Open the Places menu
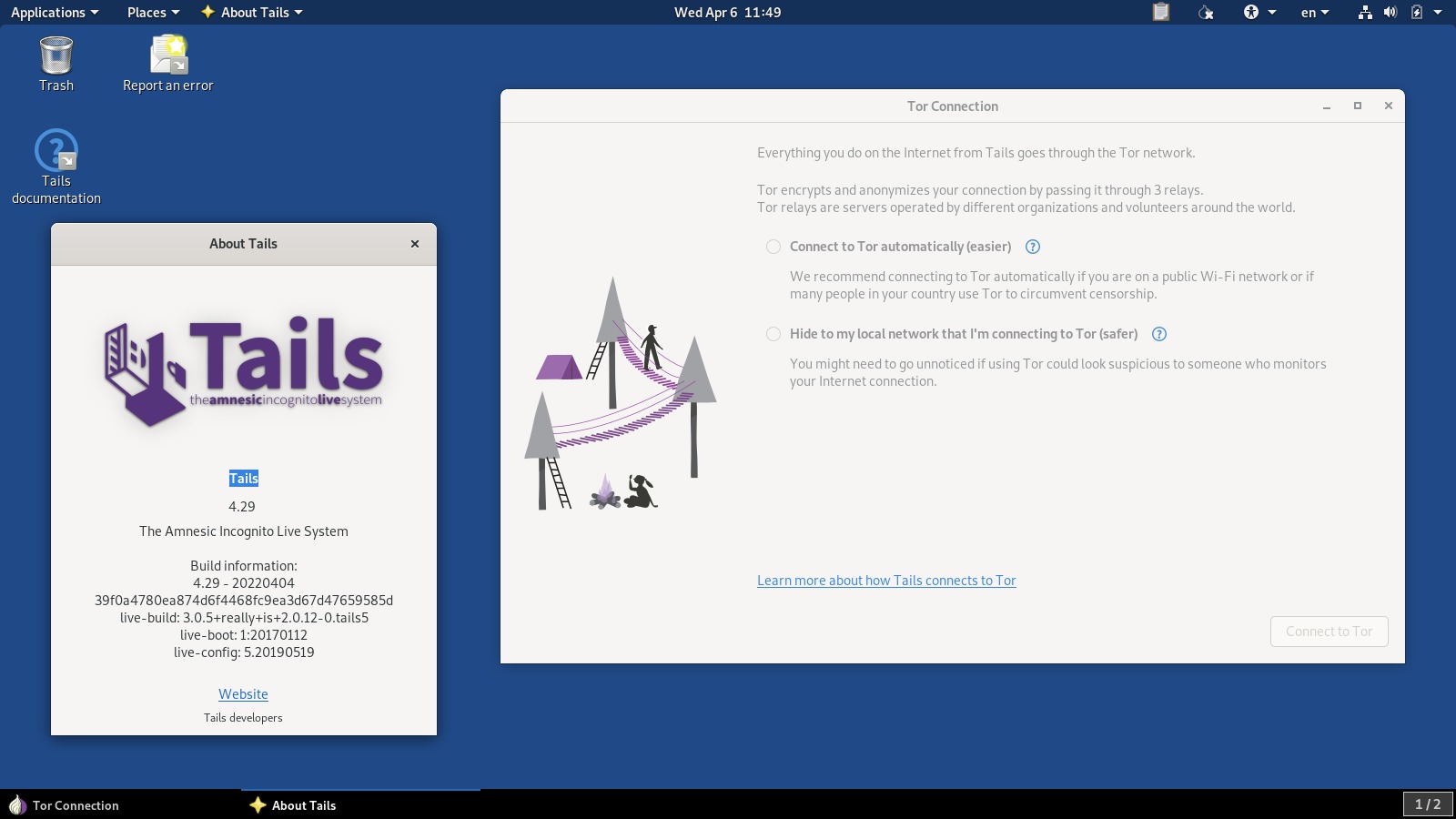 (x=153, y=12)
